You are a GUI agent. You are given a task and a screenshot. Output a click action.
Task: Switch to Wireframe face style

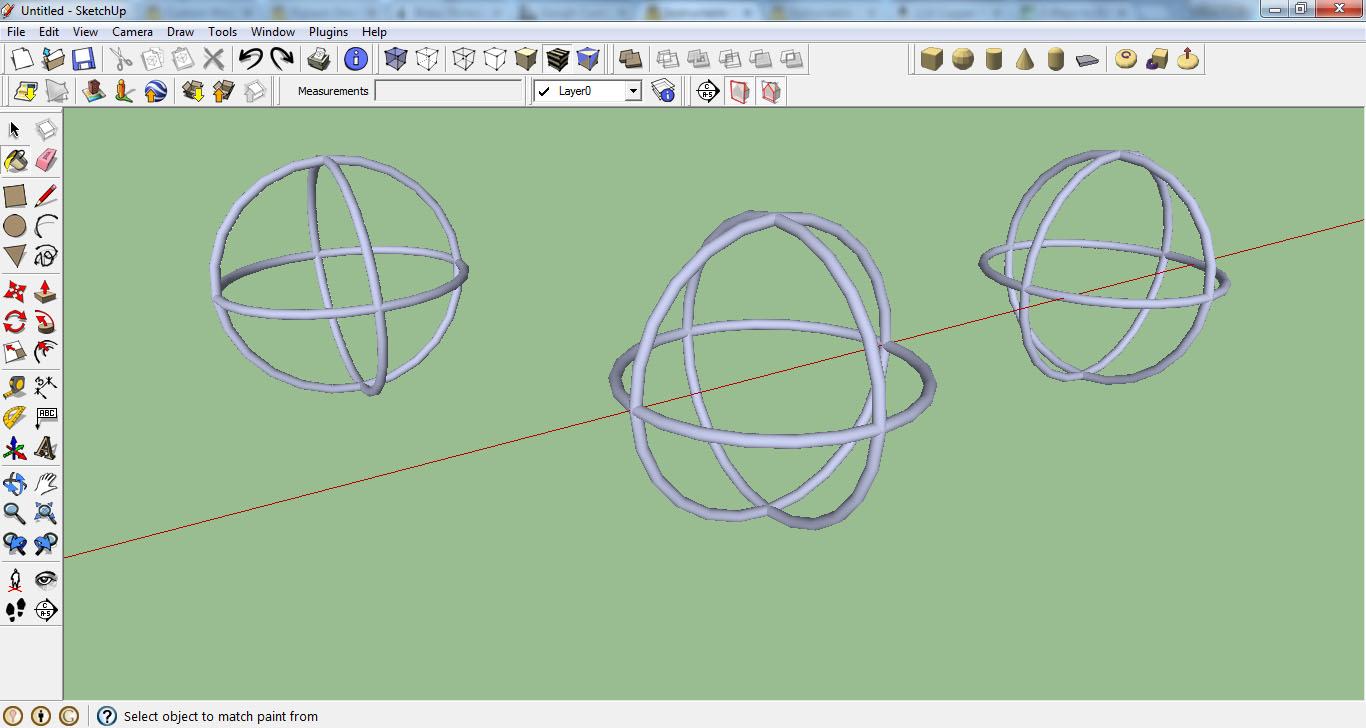click(464, 59)
